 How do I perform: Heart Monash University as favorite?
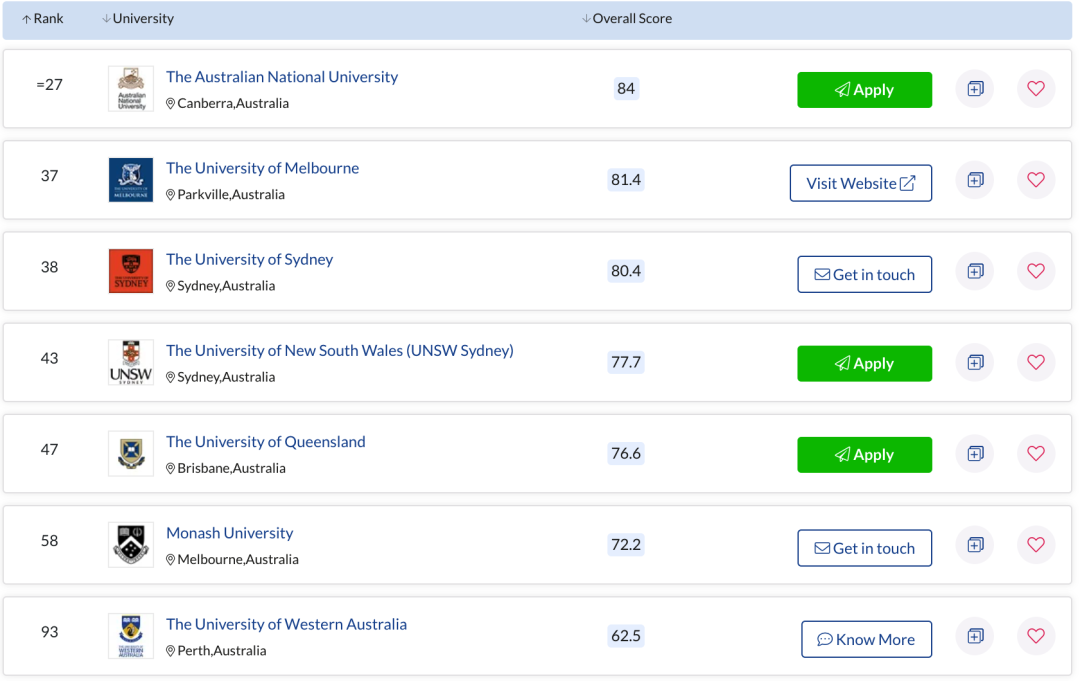tap(1036, 545)
